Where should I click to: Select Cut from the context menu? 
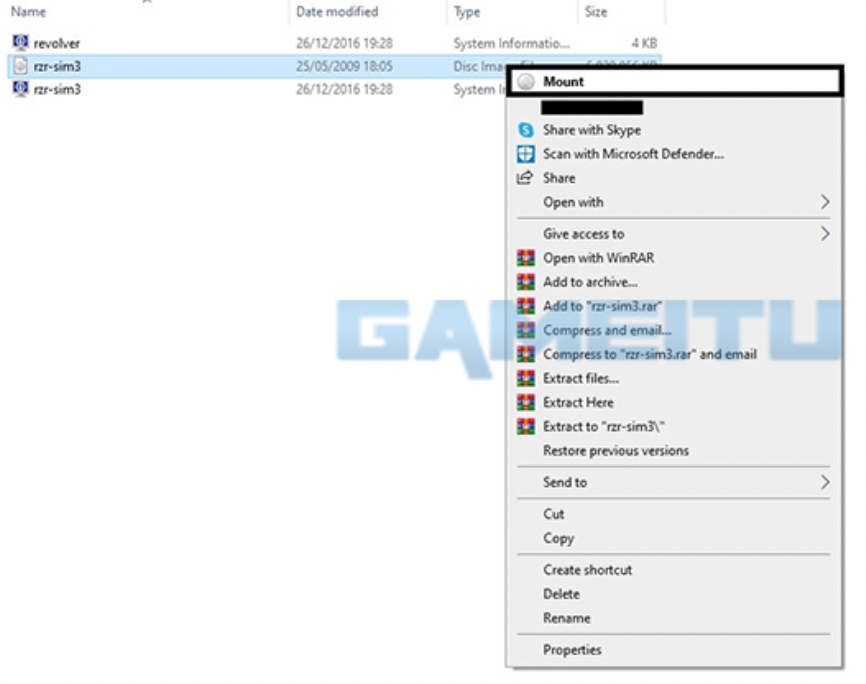pos(553,514)
